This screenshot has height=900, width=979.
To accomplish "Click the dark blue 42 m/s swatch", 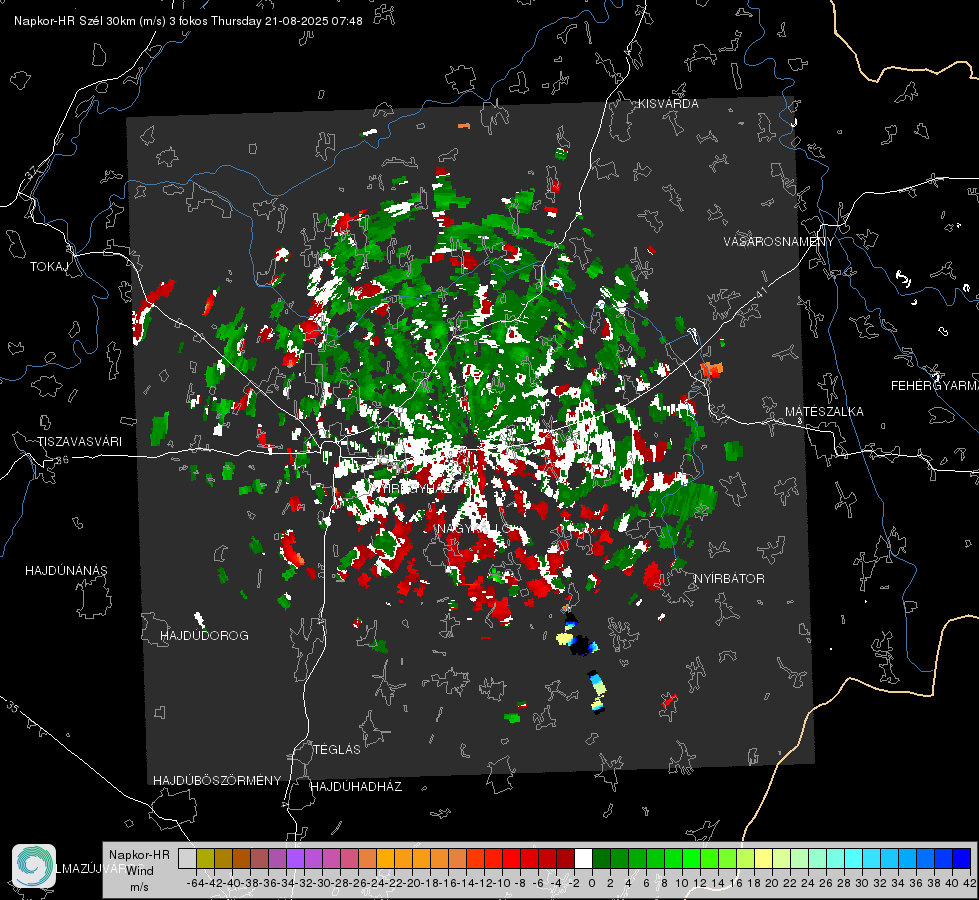I will (x=962, y=858).
